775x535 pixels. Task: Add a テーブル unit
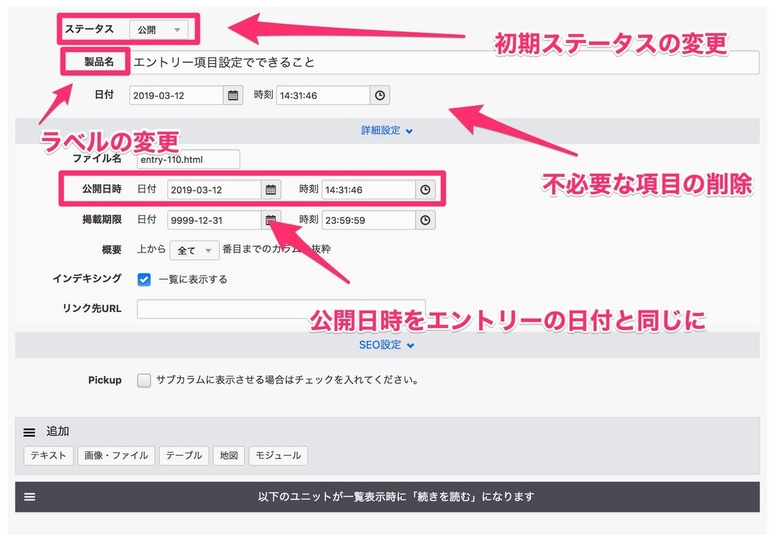click(183, 456)
